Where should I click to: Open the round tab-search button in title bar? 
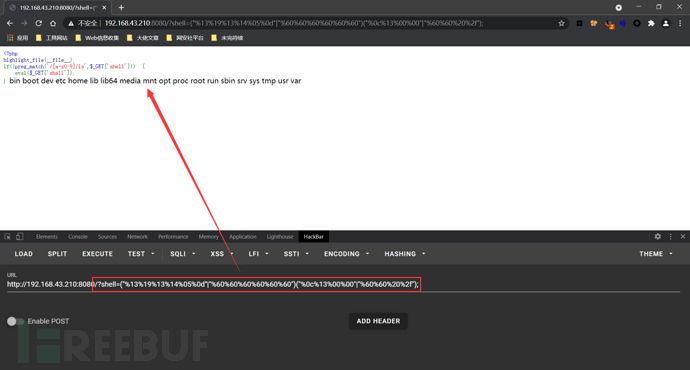pos(619,7)
